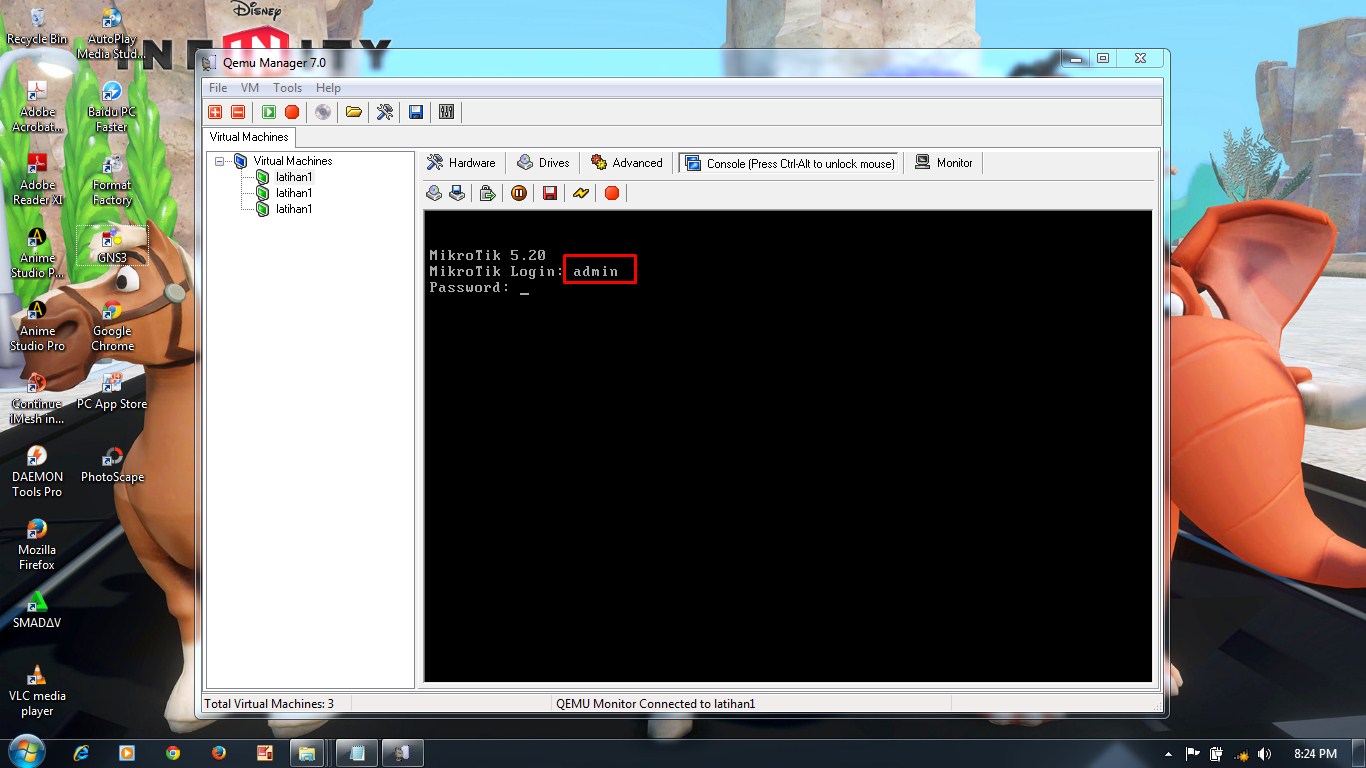The width and height of the screenshot is (1366, 768).
Task: Click the MikroTik 5.20 console text
Action: click(x=487, y=256)
